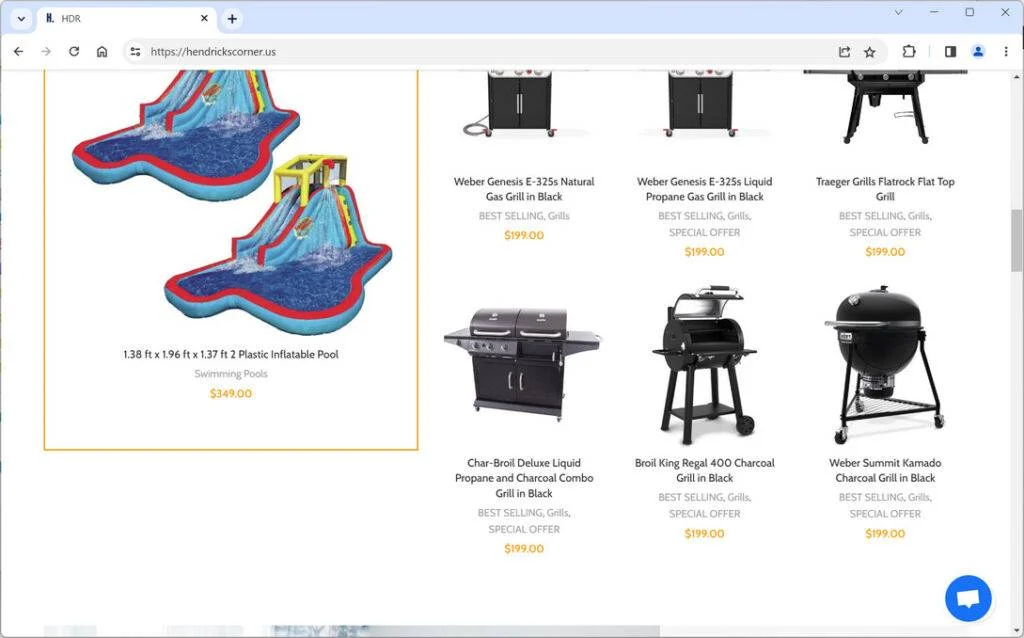Viewport: 1024px width, 638px height.
Task: Reload the page with refresh icon
Action: 74,52
